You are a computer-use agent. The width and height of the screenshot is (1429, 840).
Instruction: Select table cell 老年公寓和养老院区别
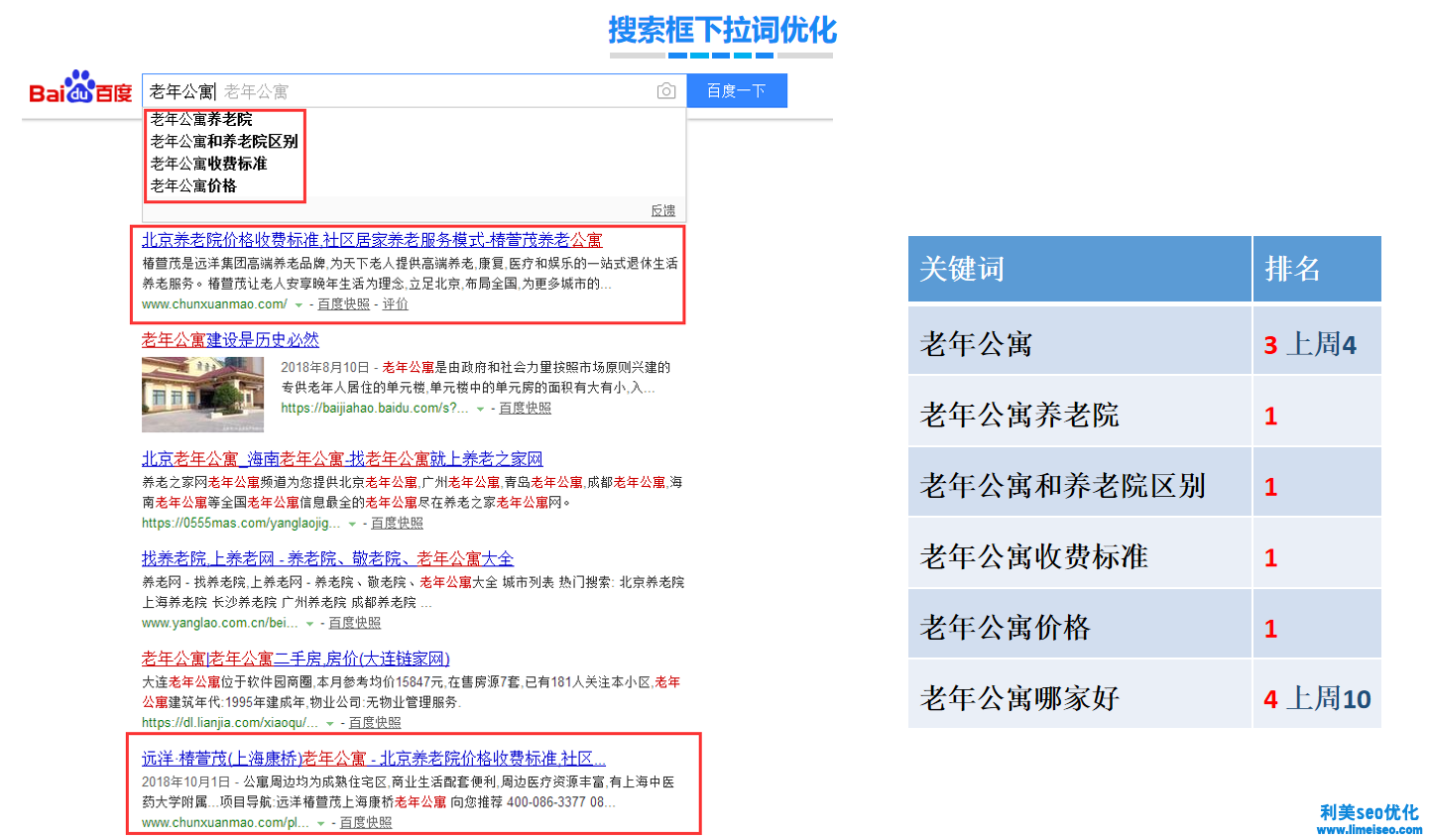click(x=1079, y=484)
